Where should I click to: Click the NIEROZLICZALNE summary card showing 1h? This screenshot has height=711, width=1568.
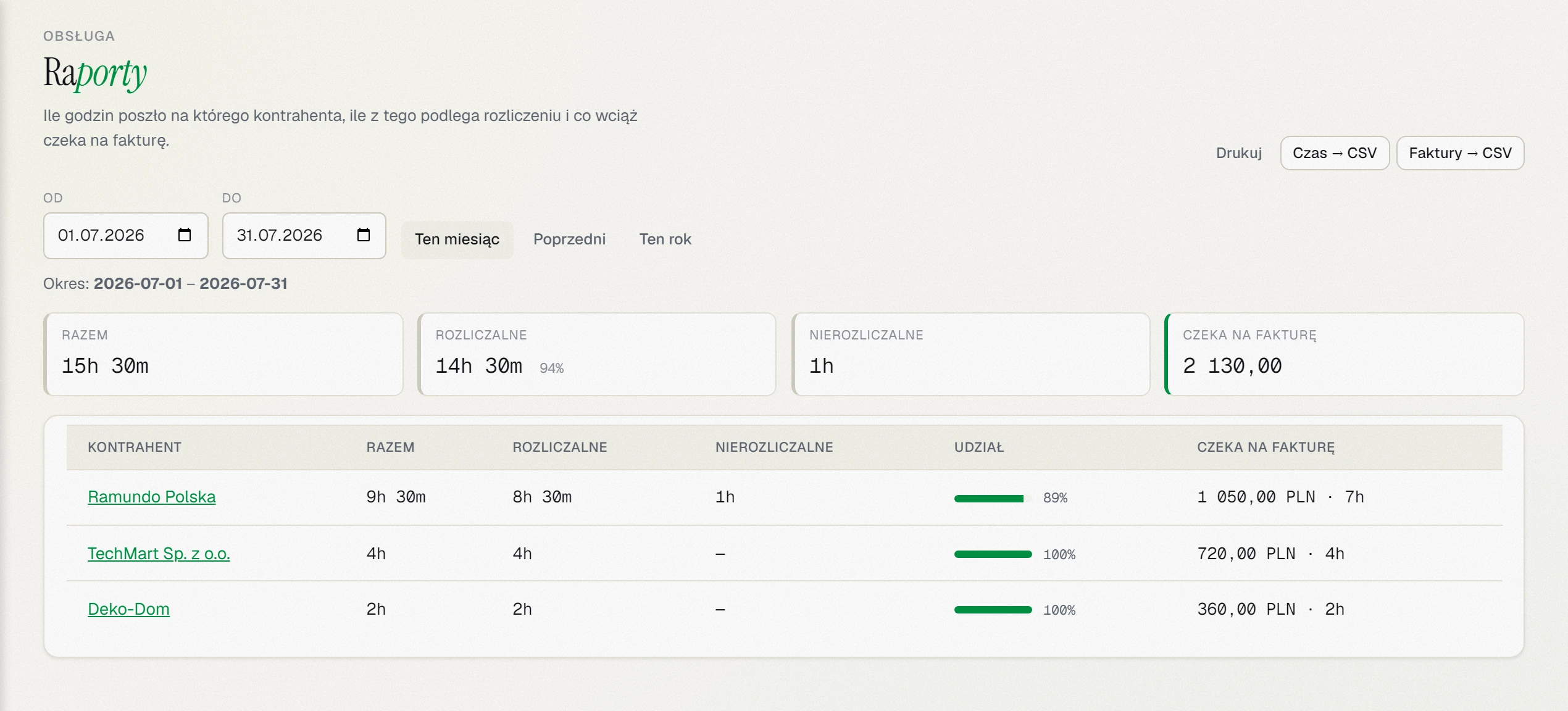971,354
